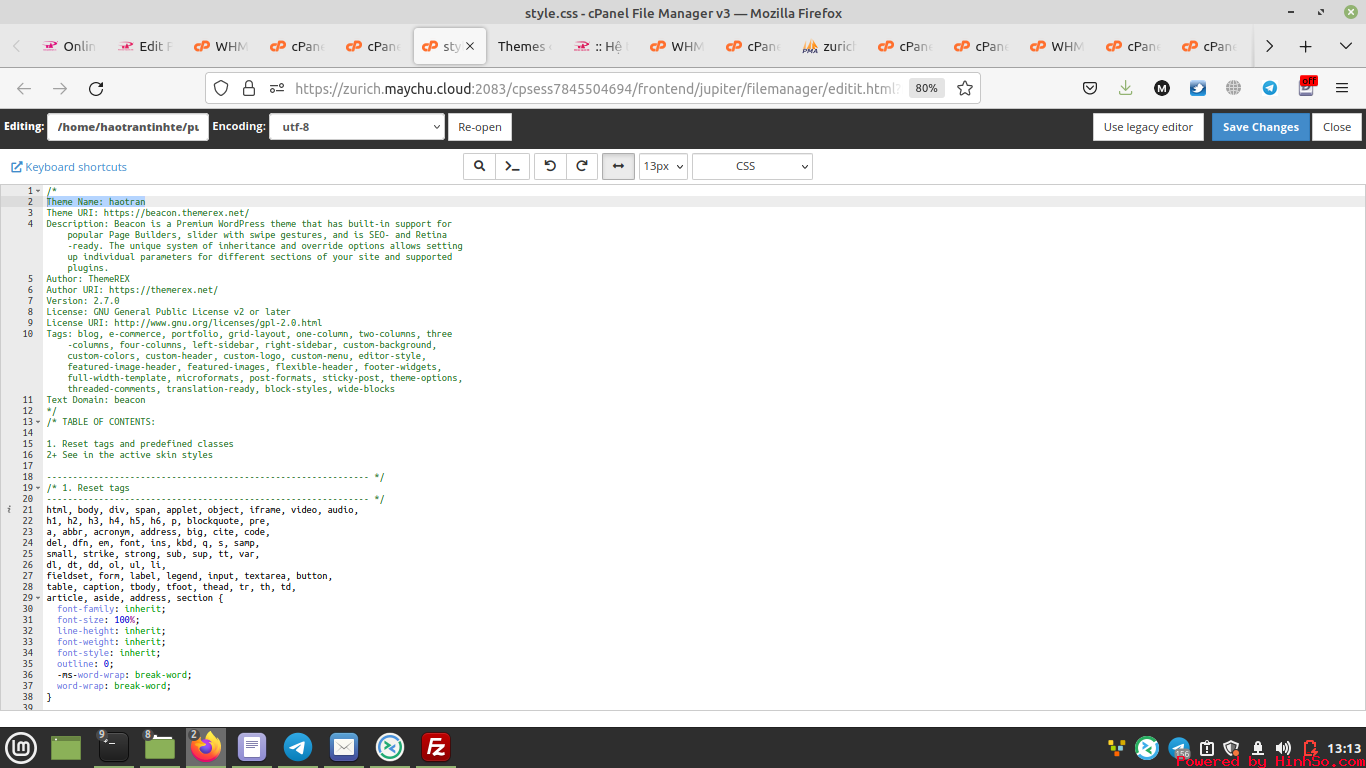
Task: Collapse the CSS rule at line 29
Action: [x=38, y=598]
